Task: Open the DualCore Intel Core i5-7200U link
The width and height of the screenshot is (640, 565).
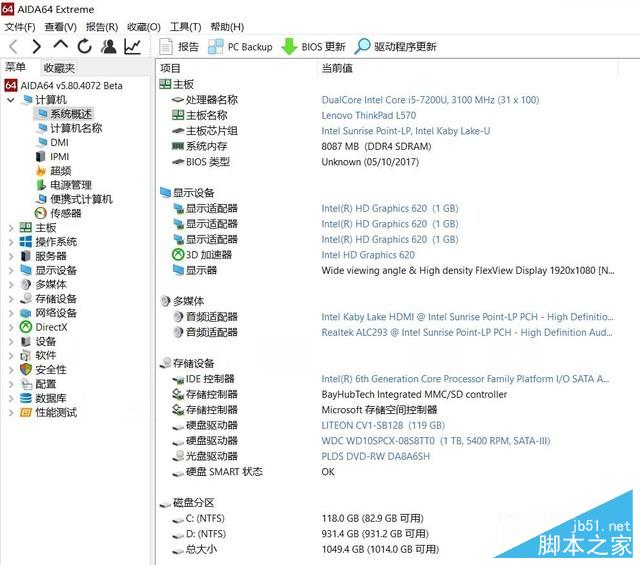Action: 430,100
